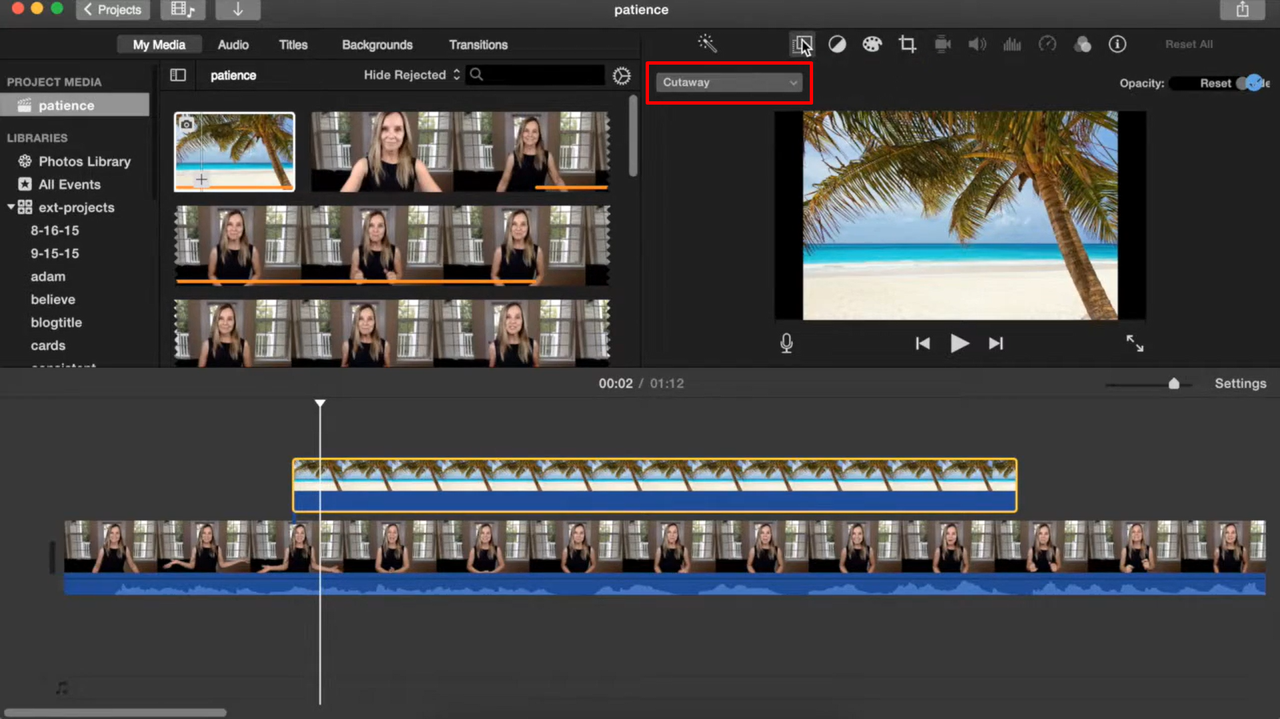Open the Transitions tab
The height and width of the screenshot is (719, 1280).
(478, 45)
